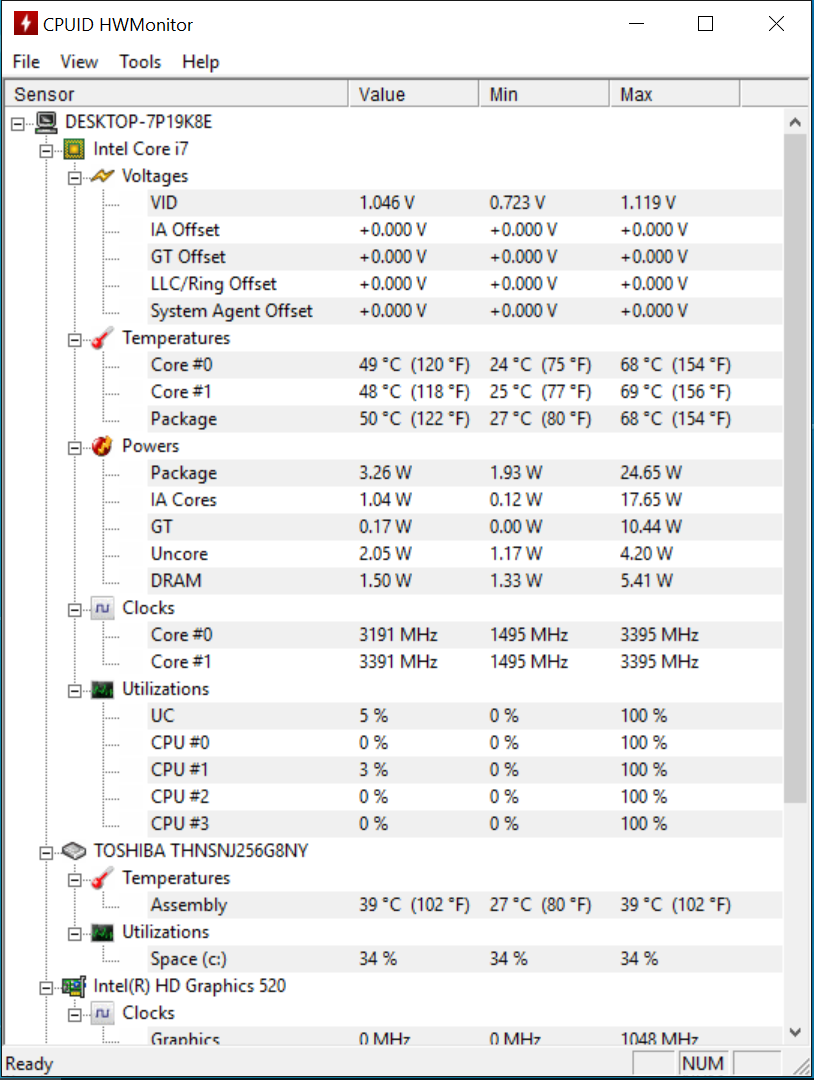Collapse the CPU Temperatures section
The height and width of the screenshot is (1080, 814).
coord(74,340)
